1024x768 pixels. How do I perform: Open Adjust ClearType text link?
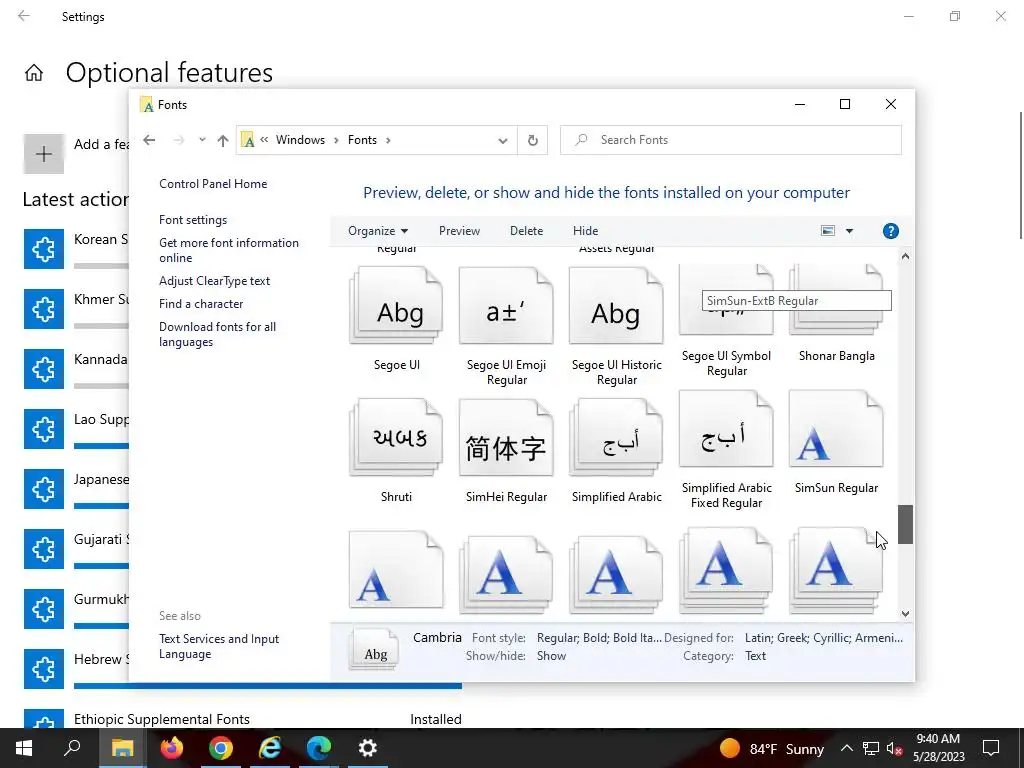click(214, 281)
